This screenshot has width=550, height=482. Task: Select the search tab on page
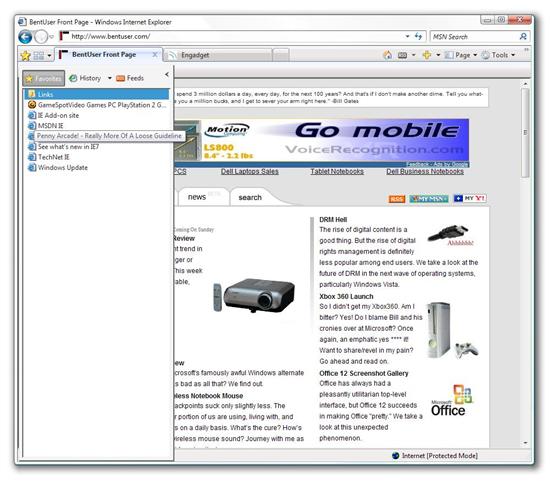pos(250,198)
